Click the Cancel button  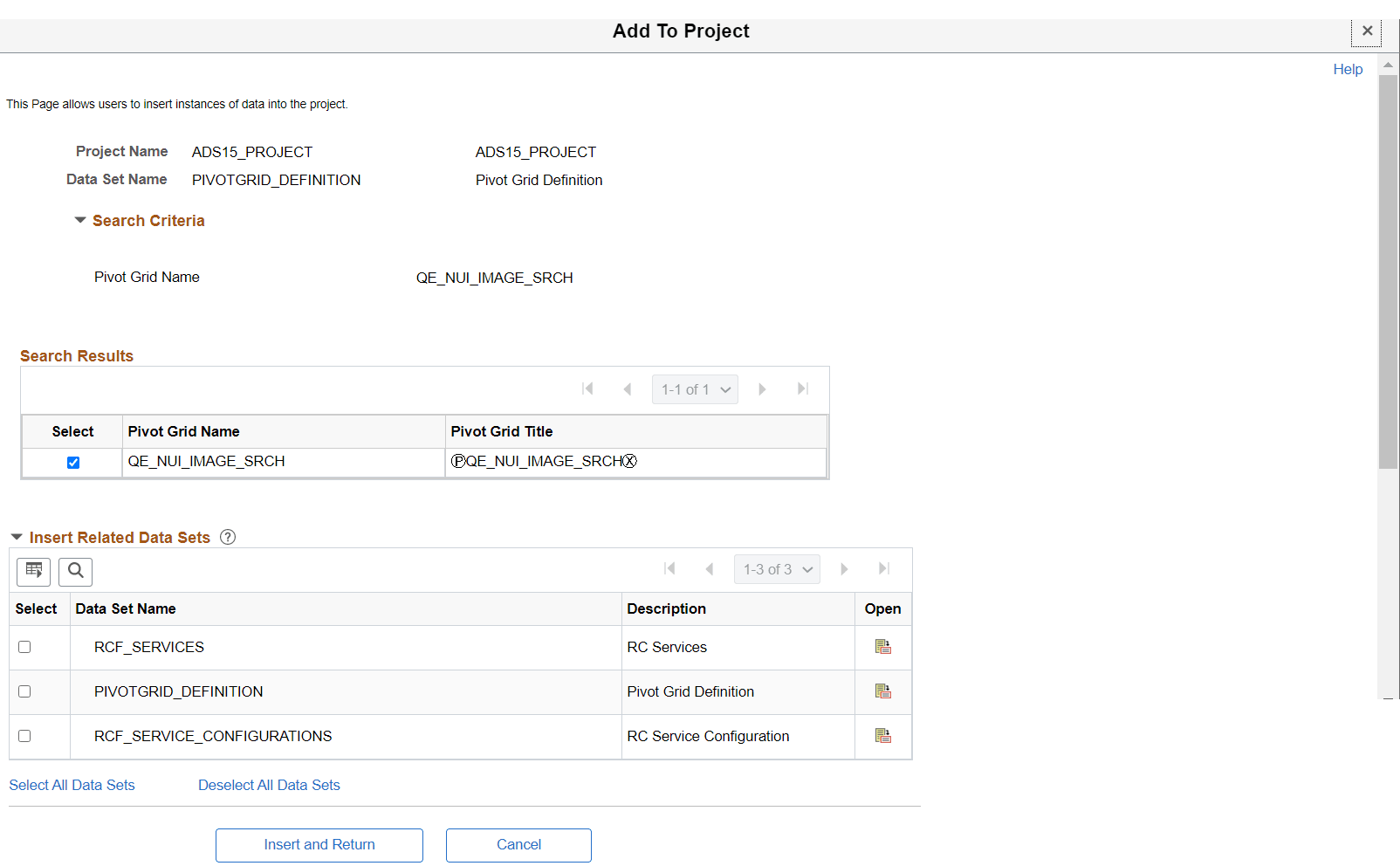click(x=518, y=845)
